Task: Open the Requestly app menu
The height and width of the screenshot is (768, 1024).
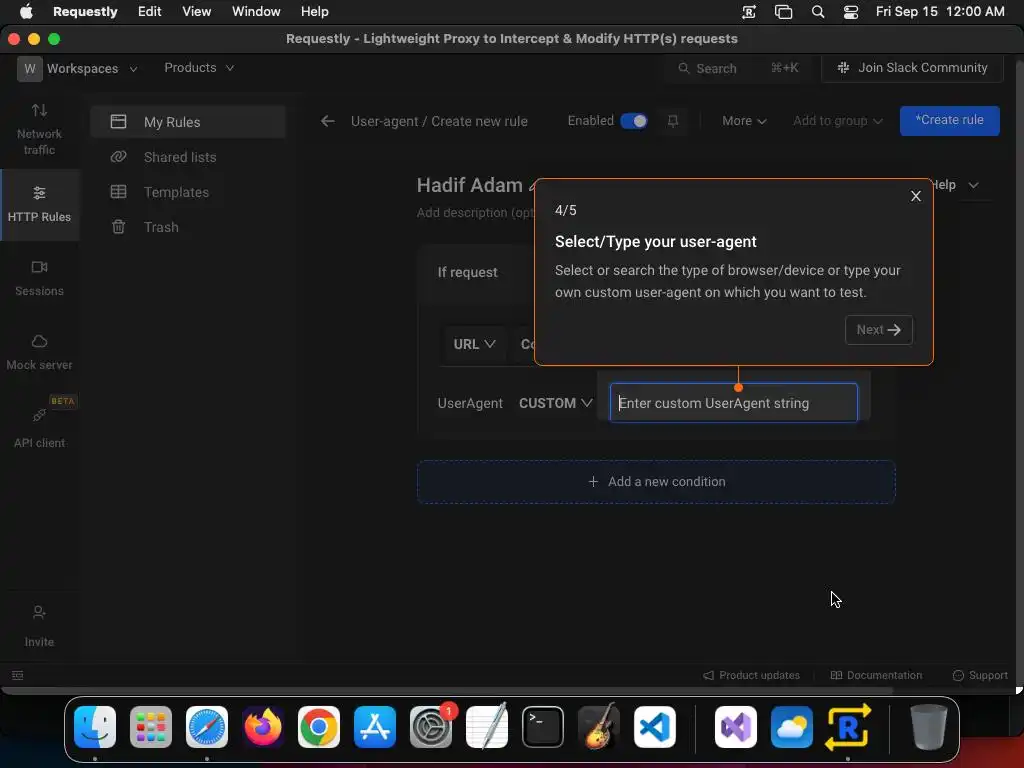Action: tap(85, 12)
